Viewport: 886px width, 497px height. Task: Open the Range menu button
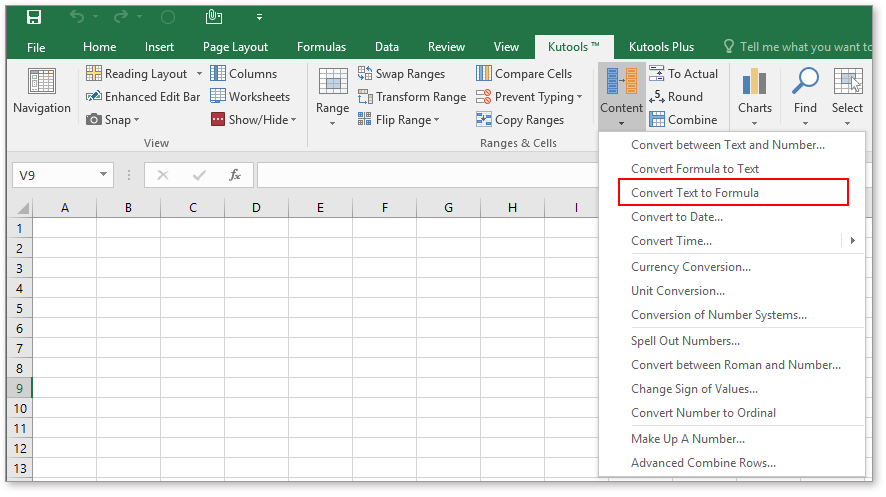pos(332,97)
